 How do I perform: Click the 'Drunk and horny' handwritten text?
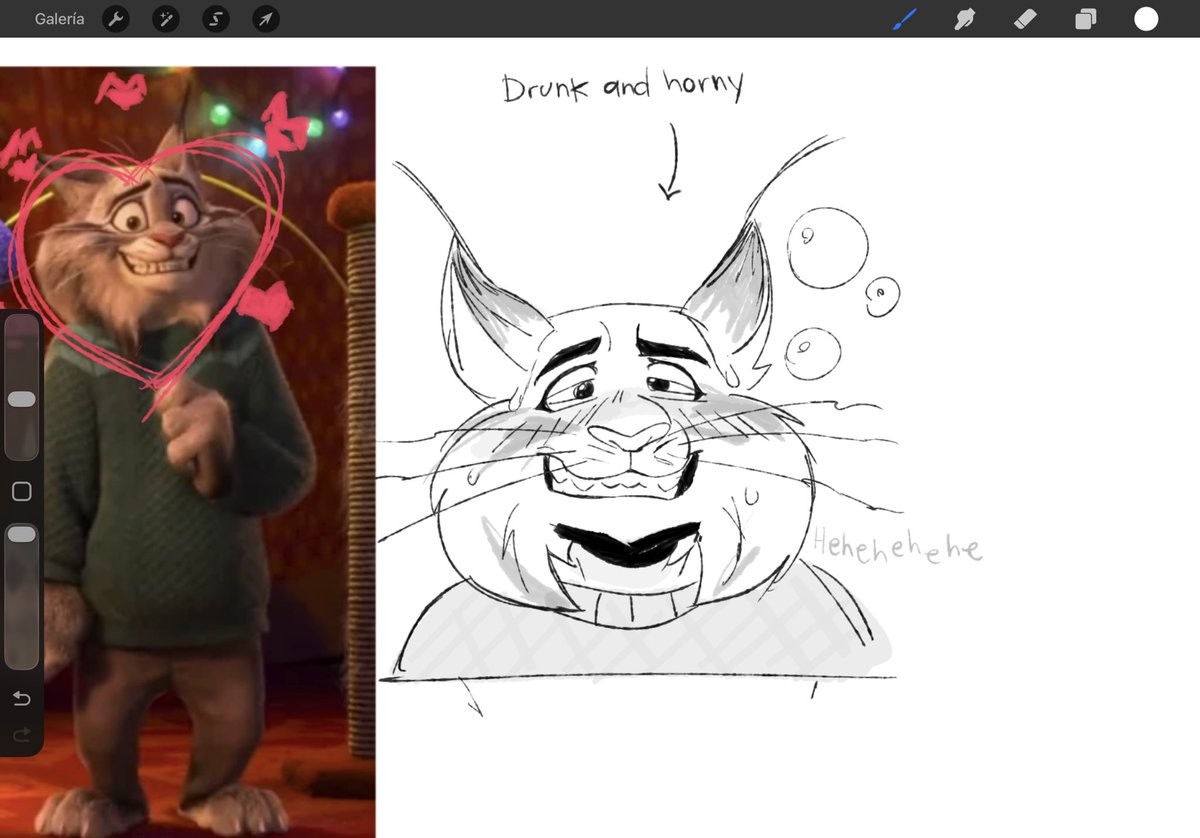click(623, 88)
